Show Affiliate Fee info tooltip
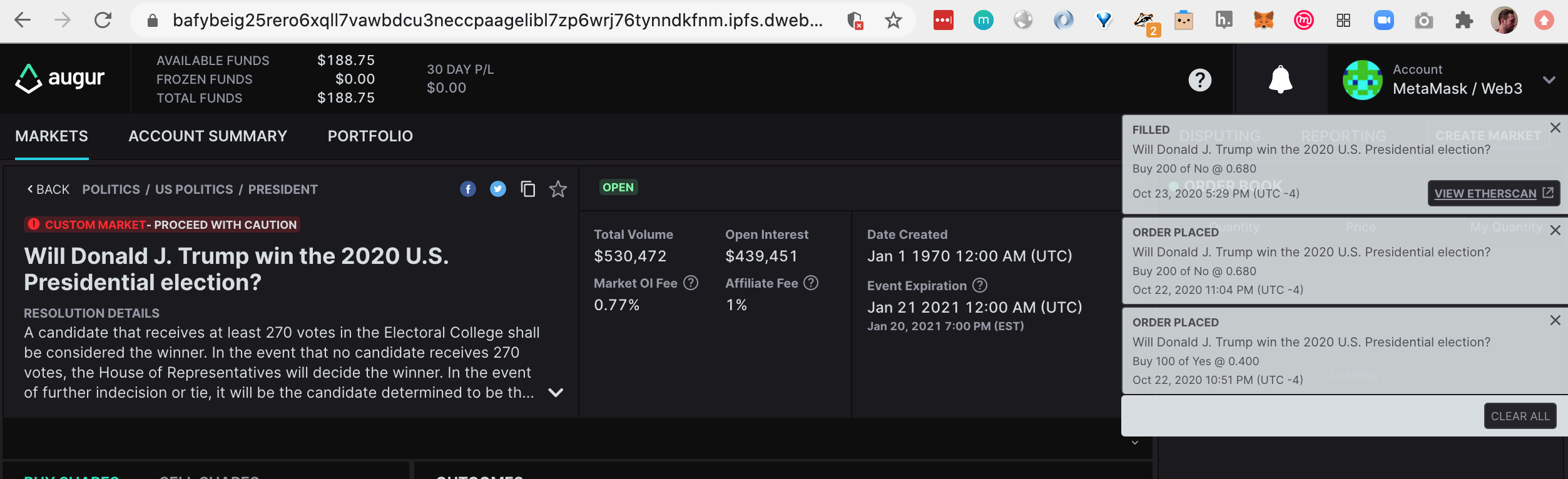The width and height of the screenshot is (1568, 479). click(811, 283)
